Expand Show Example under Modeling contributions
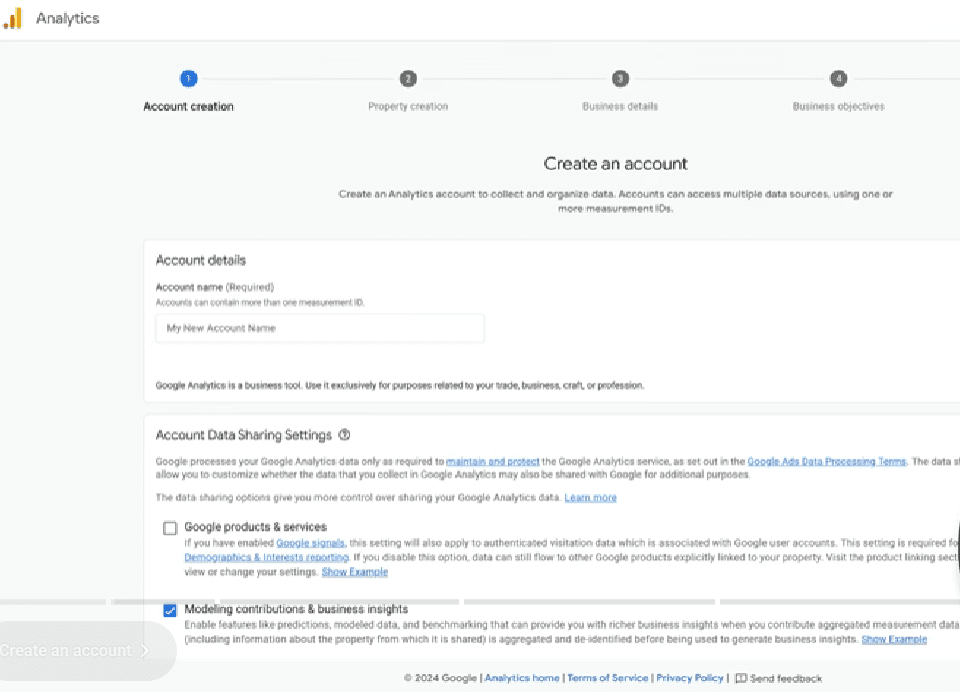Viewport: 960px width, 692px height. [x=893, y=639]
